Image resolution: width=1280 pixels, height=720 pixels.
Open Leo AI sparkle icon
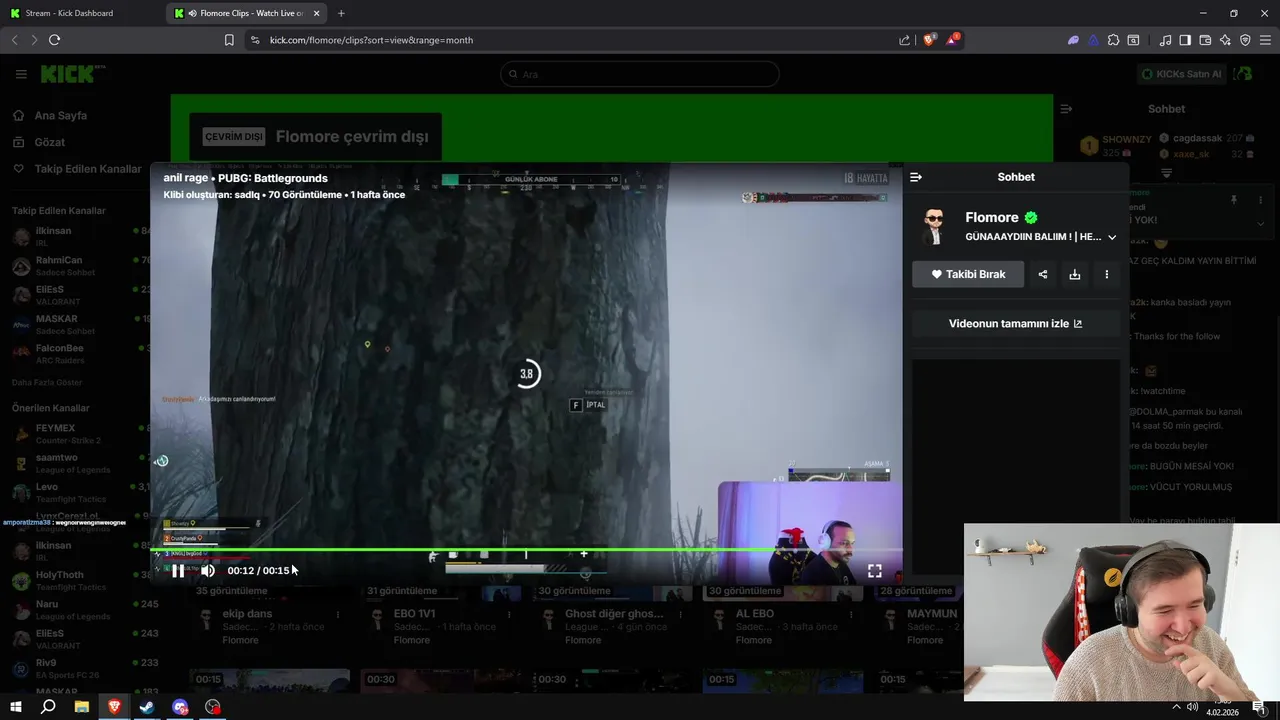(1225, 40)
